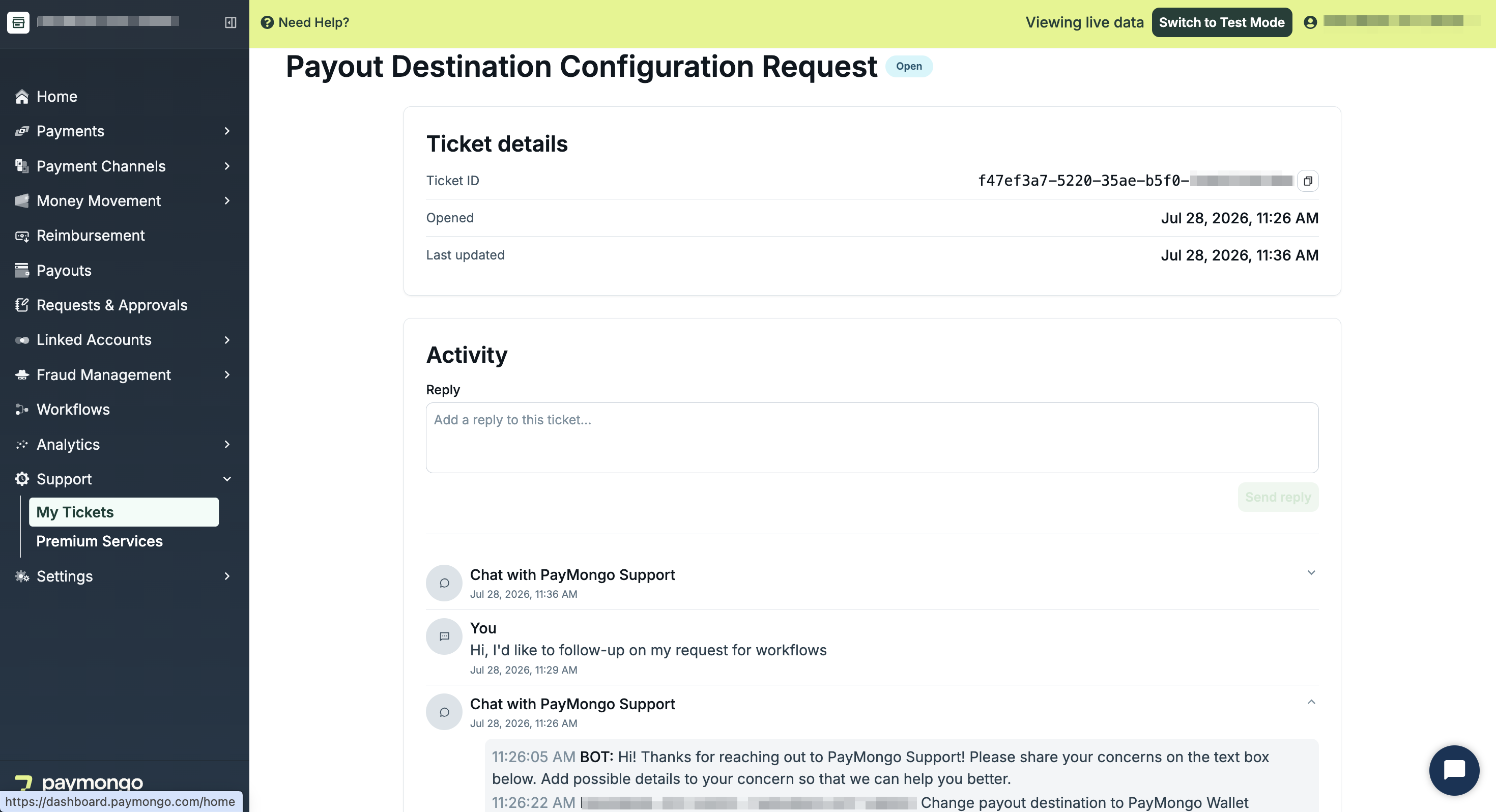
Task: Click the Open status badge
Action: (909, 66)
